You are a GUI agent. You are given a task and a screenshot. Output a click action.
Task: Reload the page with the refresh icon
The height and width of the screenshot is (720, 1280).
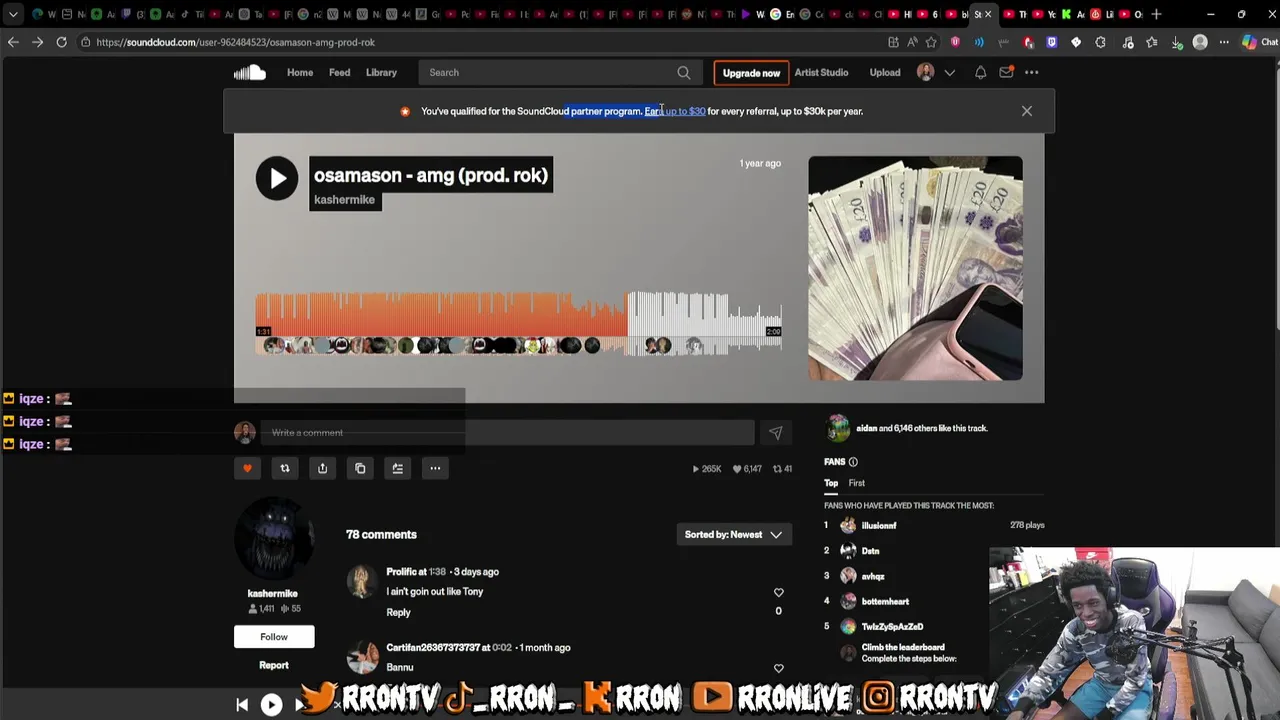(61, 42)
